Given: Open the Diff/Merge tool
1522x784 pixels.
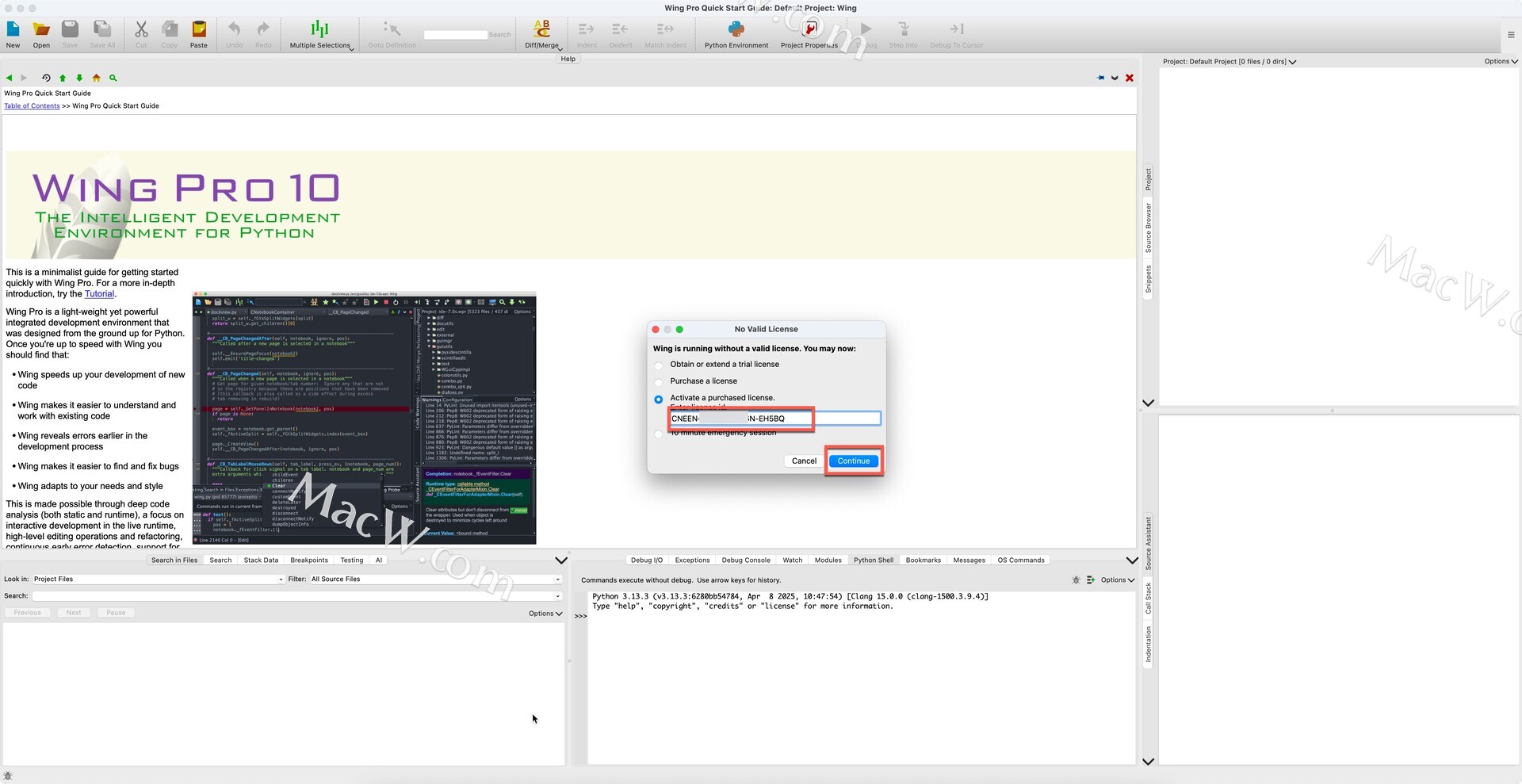Looking at the screenshot, I should (x=542, y=30).
